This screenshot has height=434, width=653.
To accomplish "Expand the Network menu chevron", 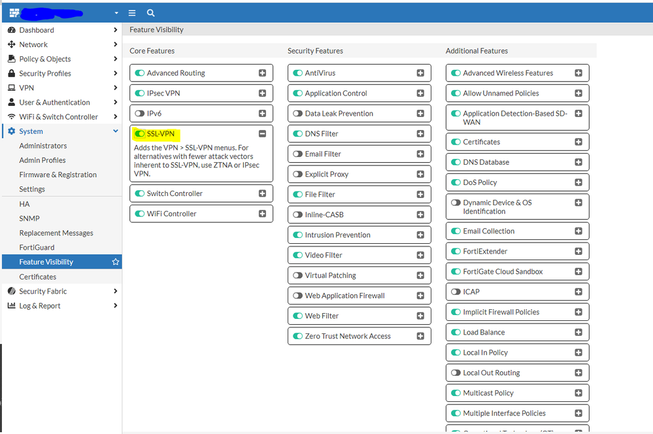I will tap(115, 44).
